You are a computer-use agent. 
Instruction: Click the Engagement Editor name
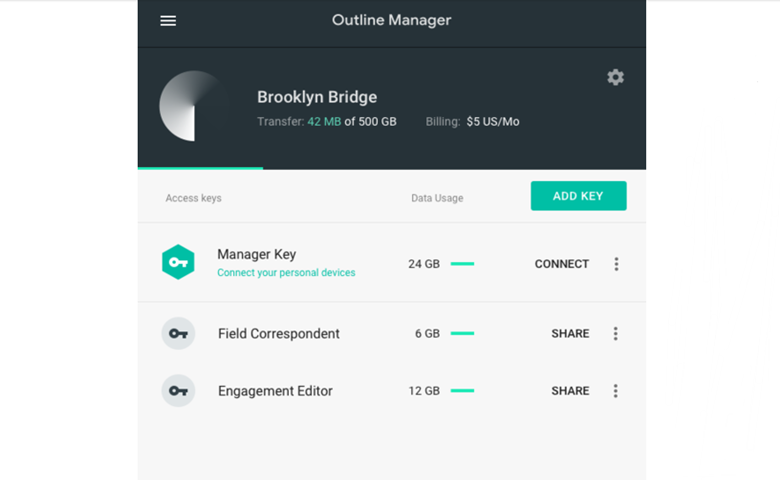275,391
